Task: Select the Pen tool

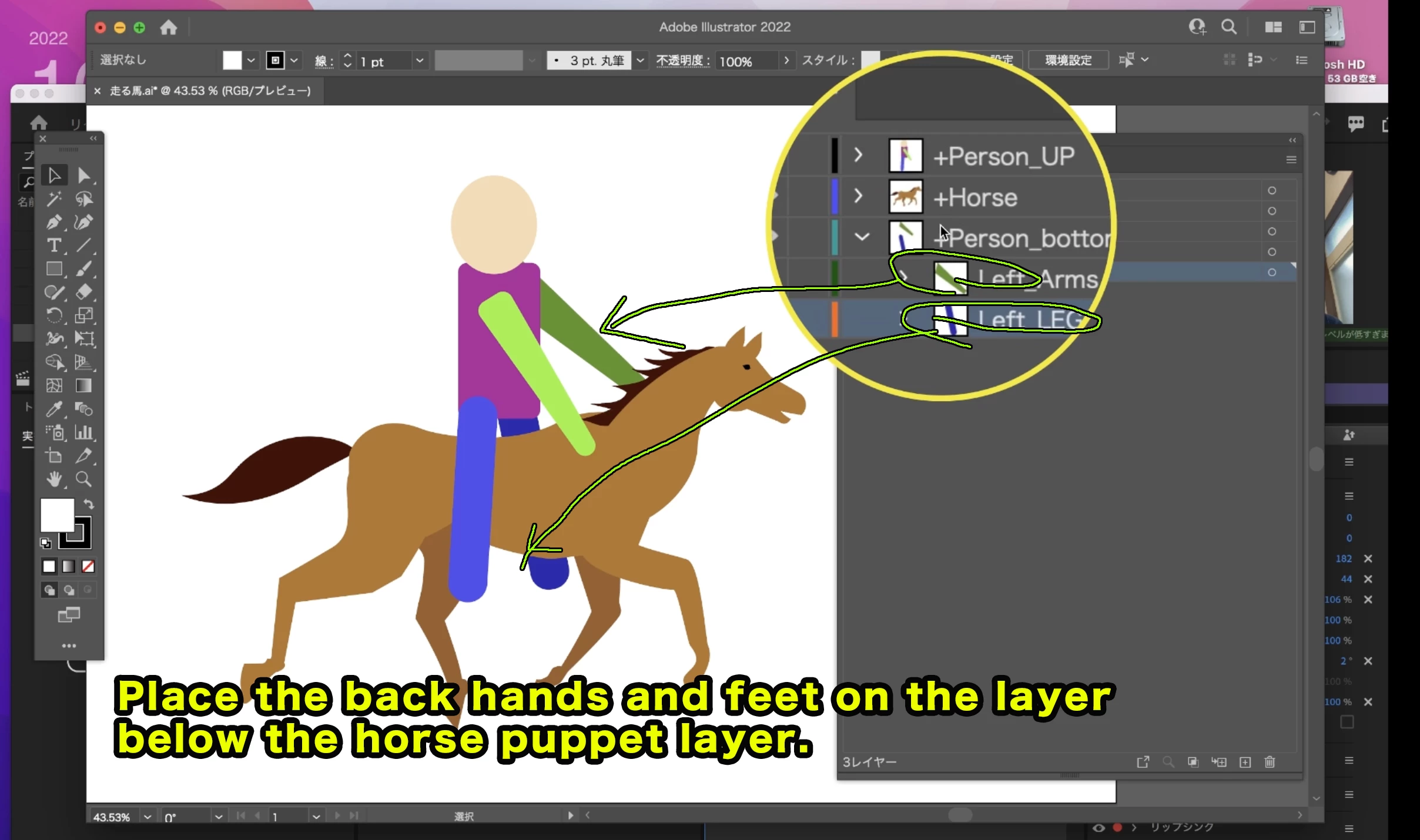Action: coord(53,222)
